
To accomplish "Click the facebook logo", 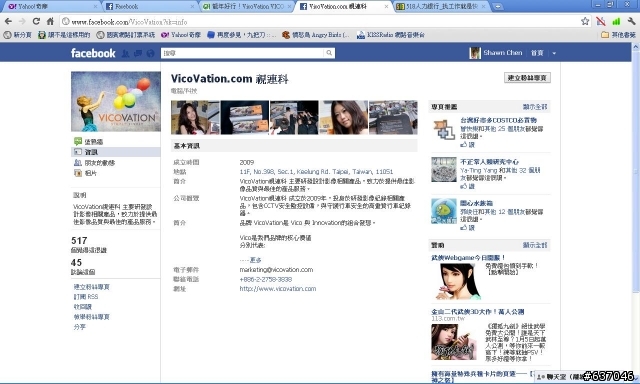I will (x=93, y=53).
